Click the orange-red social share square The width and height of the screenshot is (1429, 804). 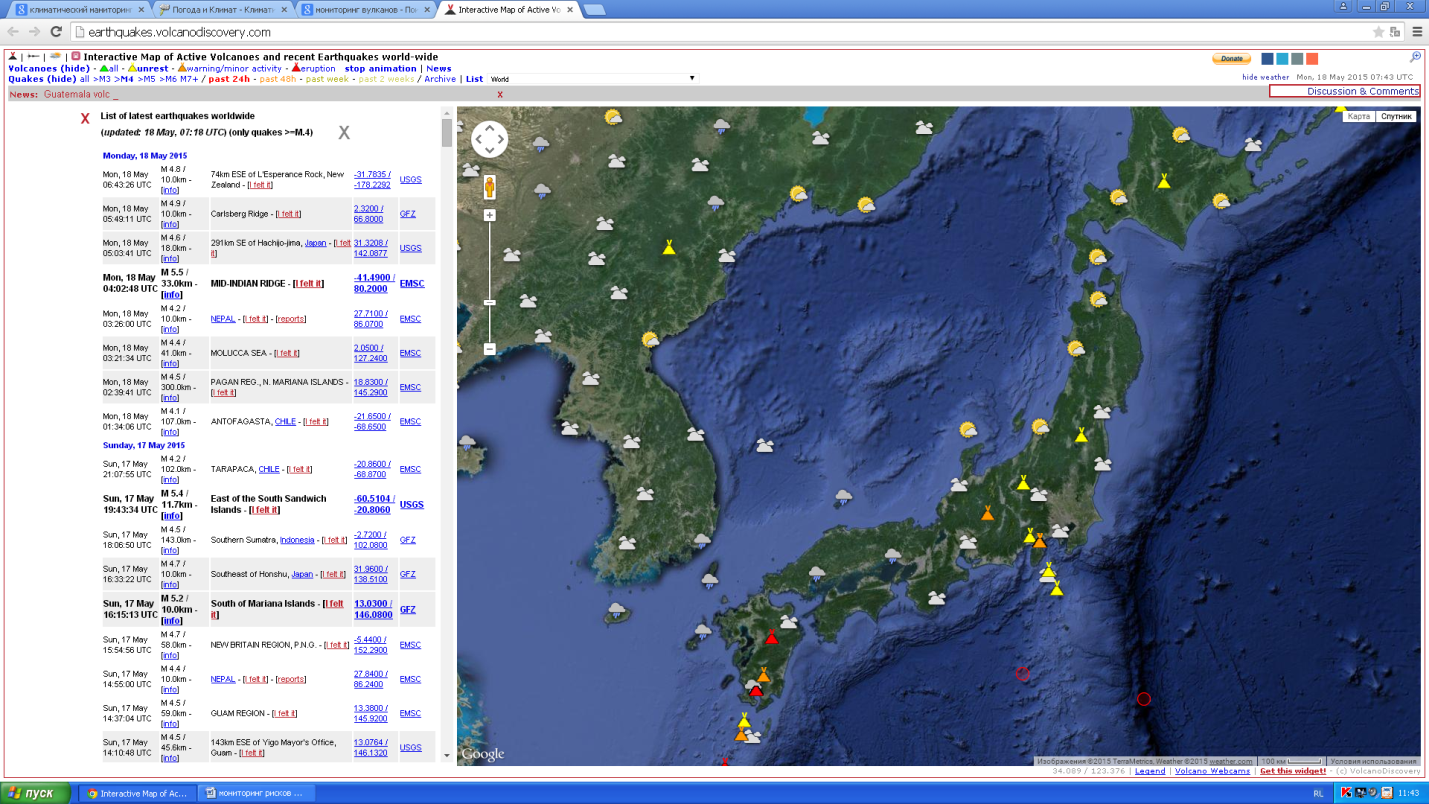coord(1312,59)
